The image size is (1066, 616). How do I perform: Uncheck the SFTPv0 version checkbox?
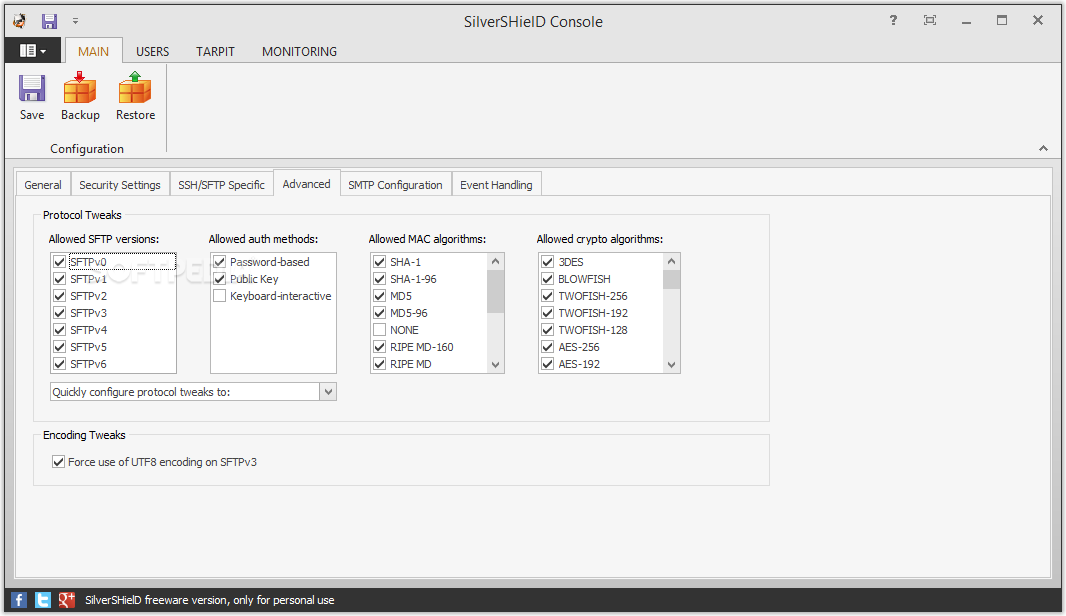pos(60,262)
